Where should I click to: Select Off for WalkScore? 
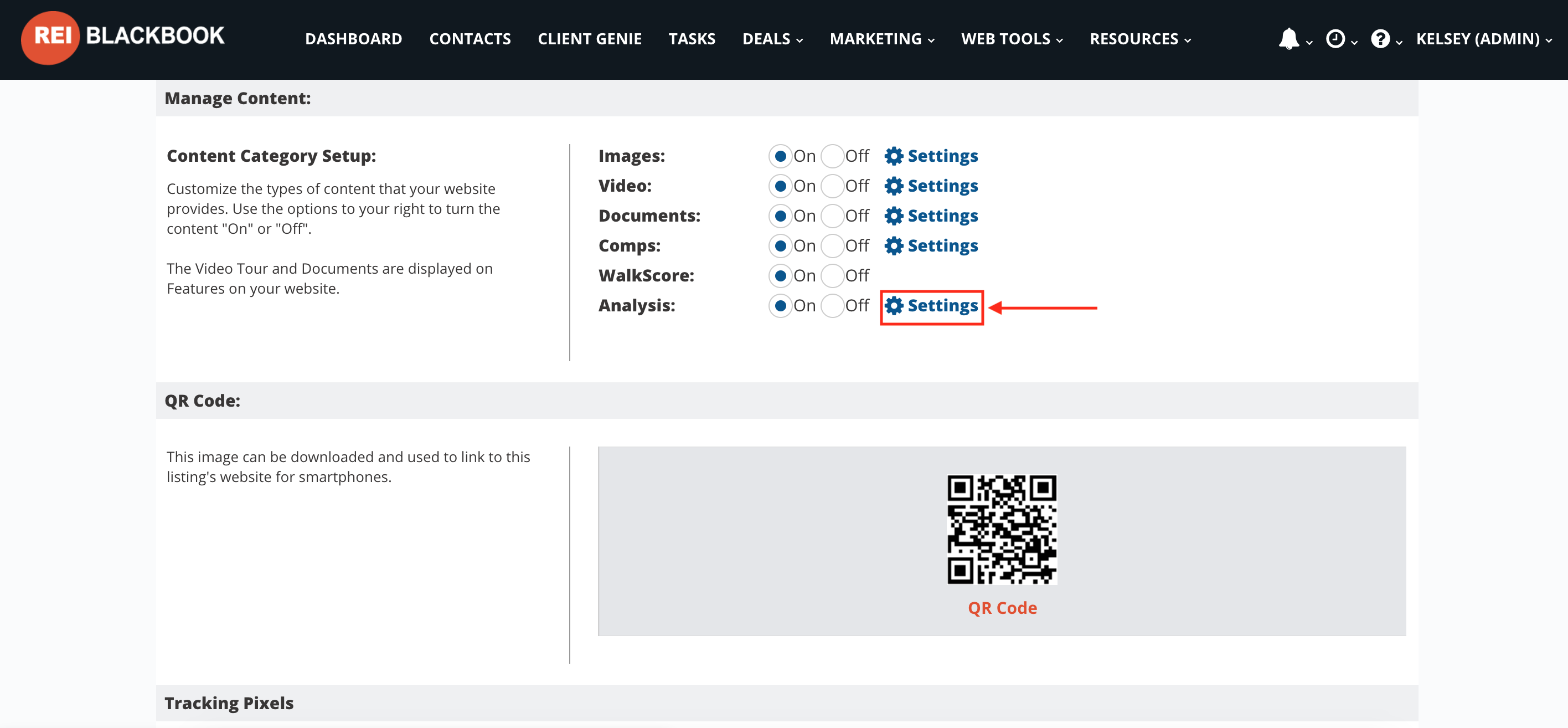coord(832,275)
